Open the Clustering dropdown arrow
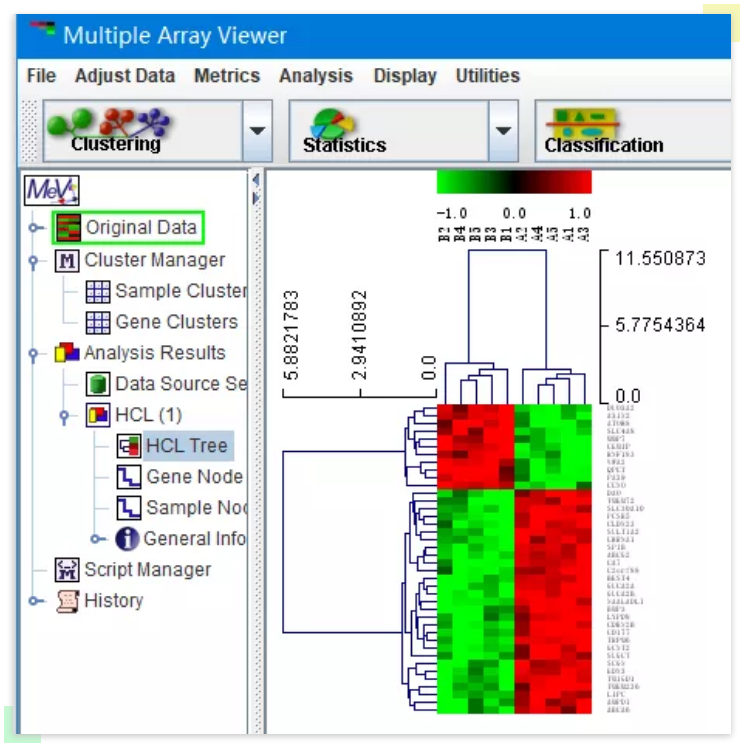This screenshot has height=747, width=744. (257, 131)
